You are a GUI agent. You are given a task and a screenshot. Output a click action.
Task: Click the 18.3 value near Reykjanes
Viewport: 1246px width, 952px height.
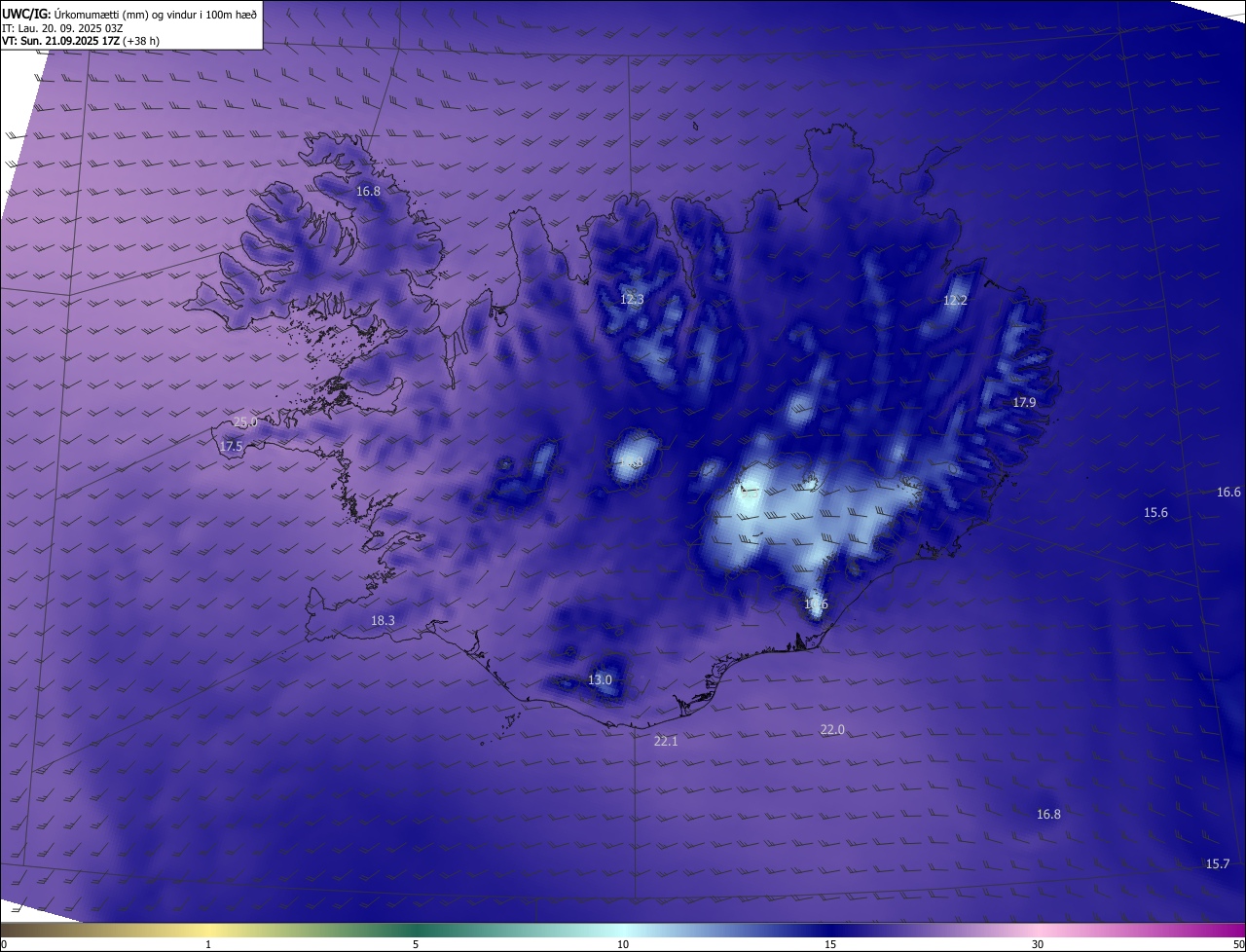click(x=383, y=621)
